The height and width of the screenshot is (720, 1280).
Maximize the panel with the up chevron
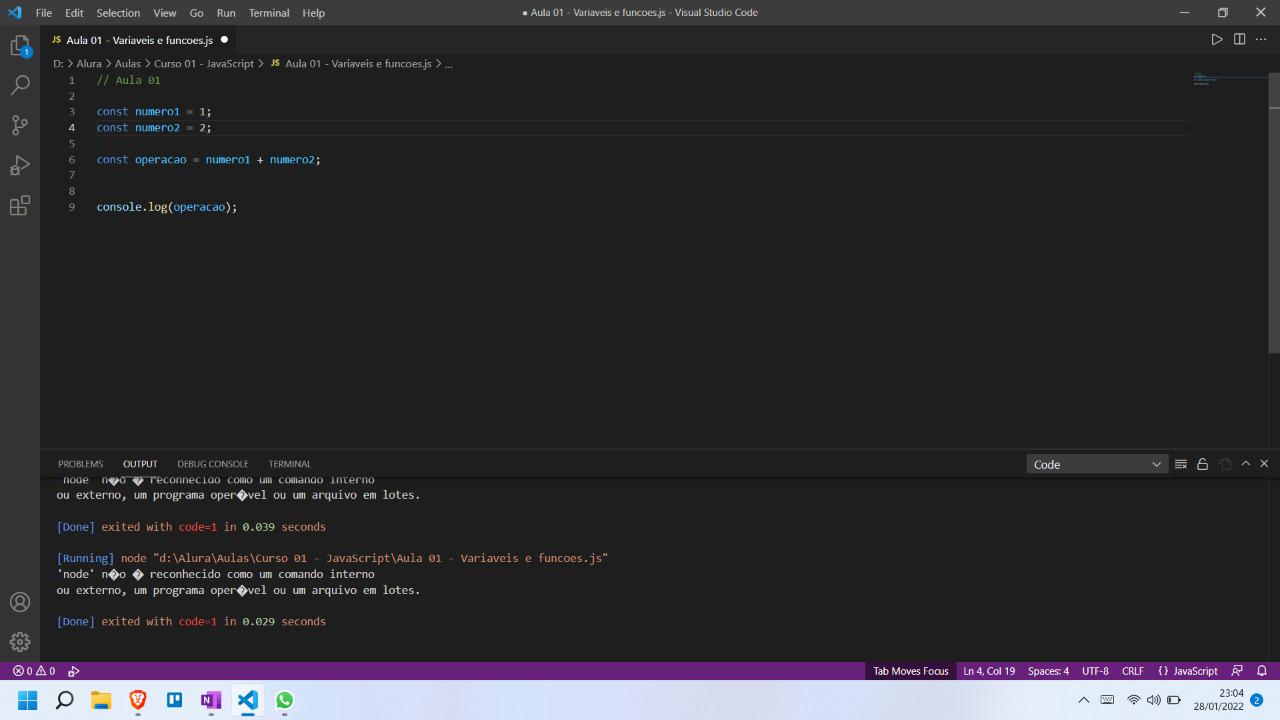pyautogui.click(x=1246, y=464)
